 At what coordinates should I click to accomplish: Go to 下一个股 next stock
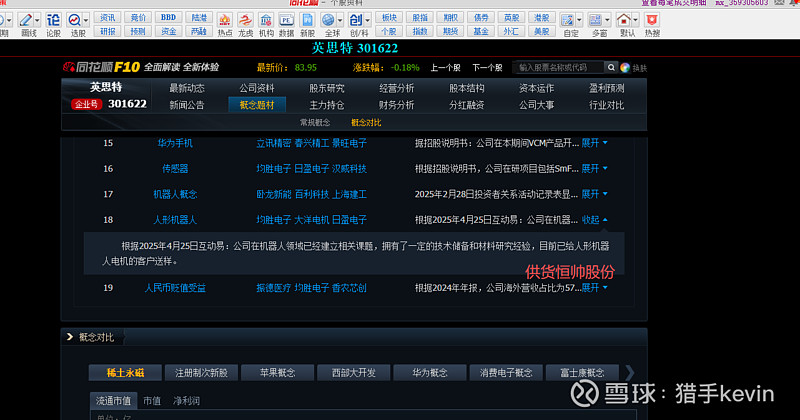coord(487,67)
